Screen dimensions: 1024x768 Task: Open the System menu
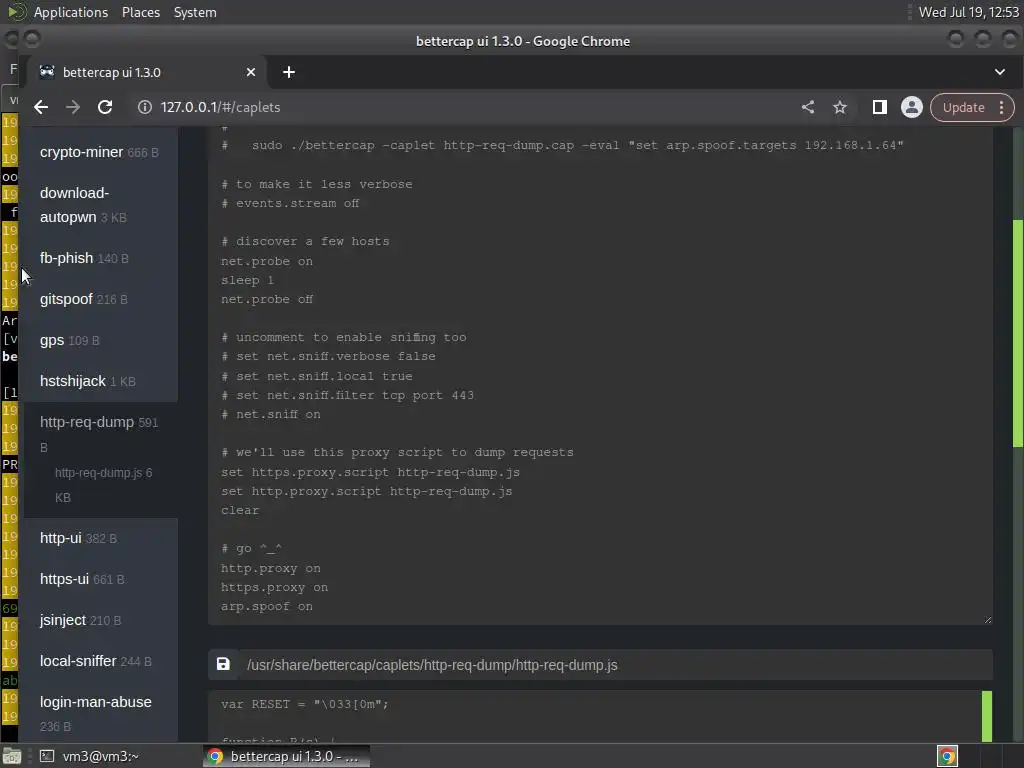point(195,12)
